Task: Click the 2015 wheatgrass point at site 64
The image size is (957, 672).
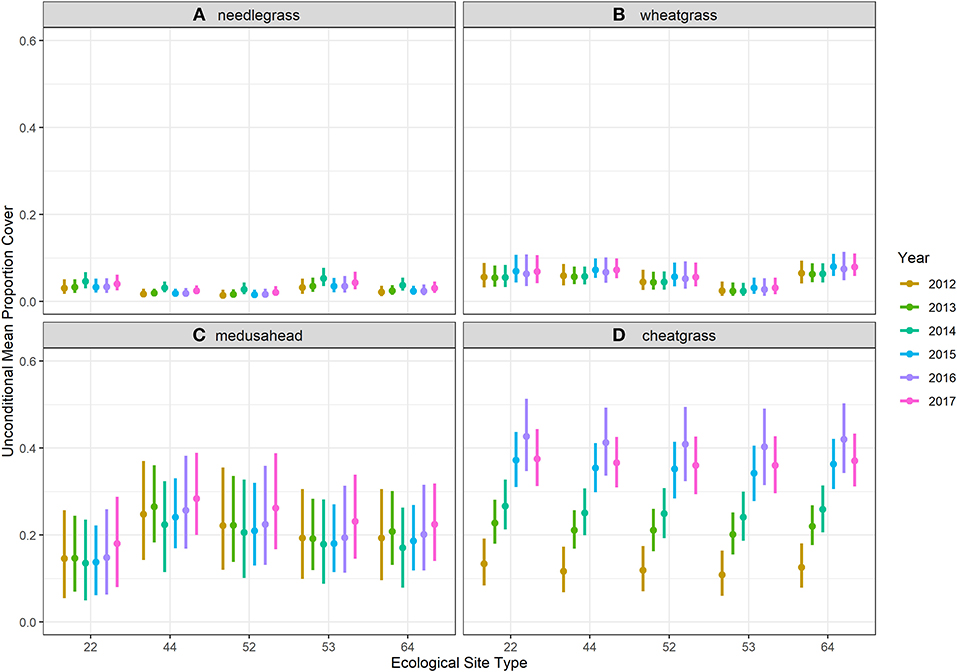Action: pos(833,267)
